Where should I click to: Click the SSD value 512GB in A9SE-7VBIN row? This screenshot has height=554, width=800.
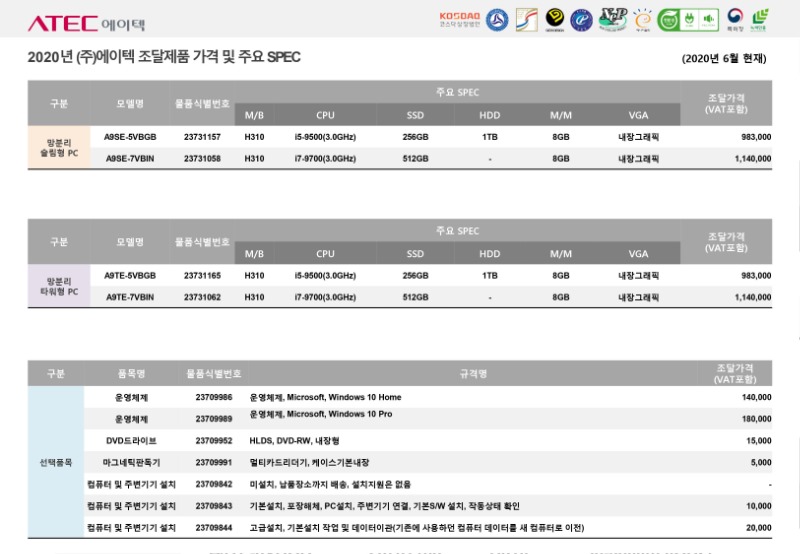point(415,159)
